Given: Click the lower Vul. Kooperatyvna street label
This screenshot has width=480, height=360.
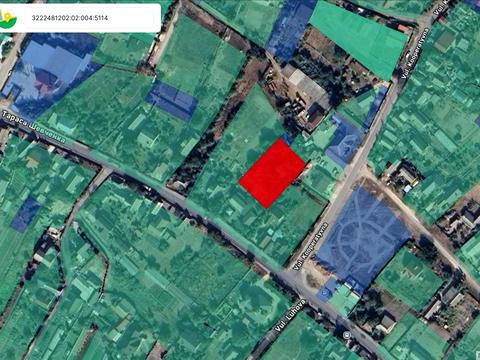Looking at the screenshot, I should point(310,246).
